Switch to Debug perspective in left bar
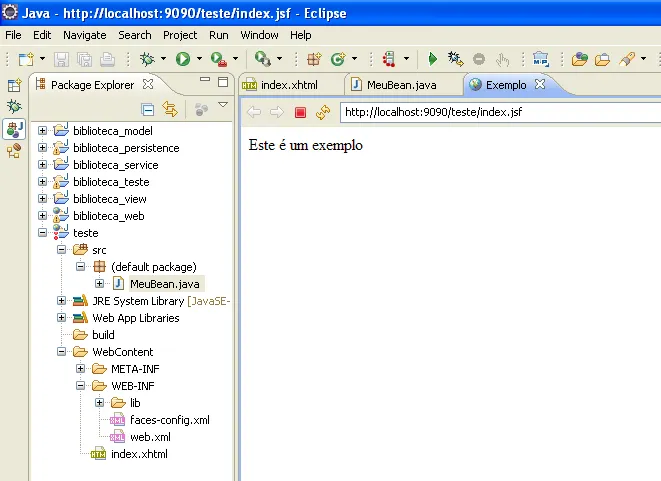The width and height of the screenshot is (661, 481). tap(14, 107)
